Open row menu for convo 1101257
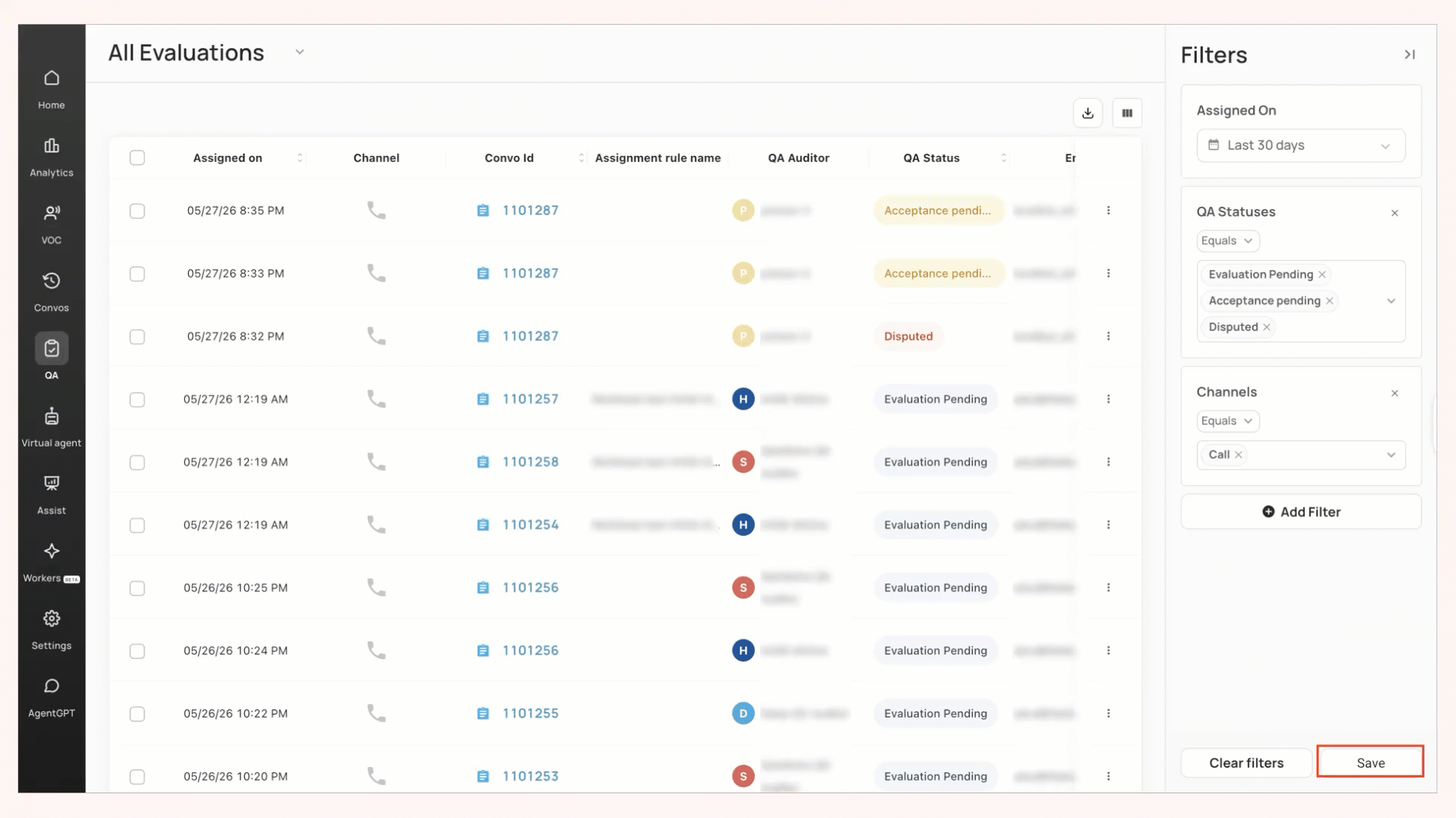Screen dimensions: 1456x818 point(1108,399)
